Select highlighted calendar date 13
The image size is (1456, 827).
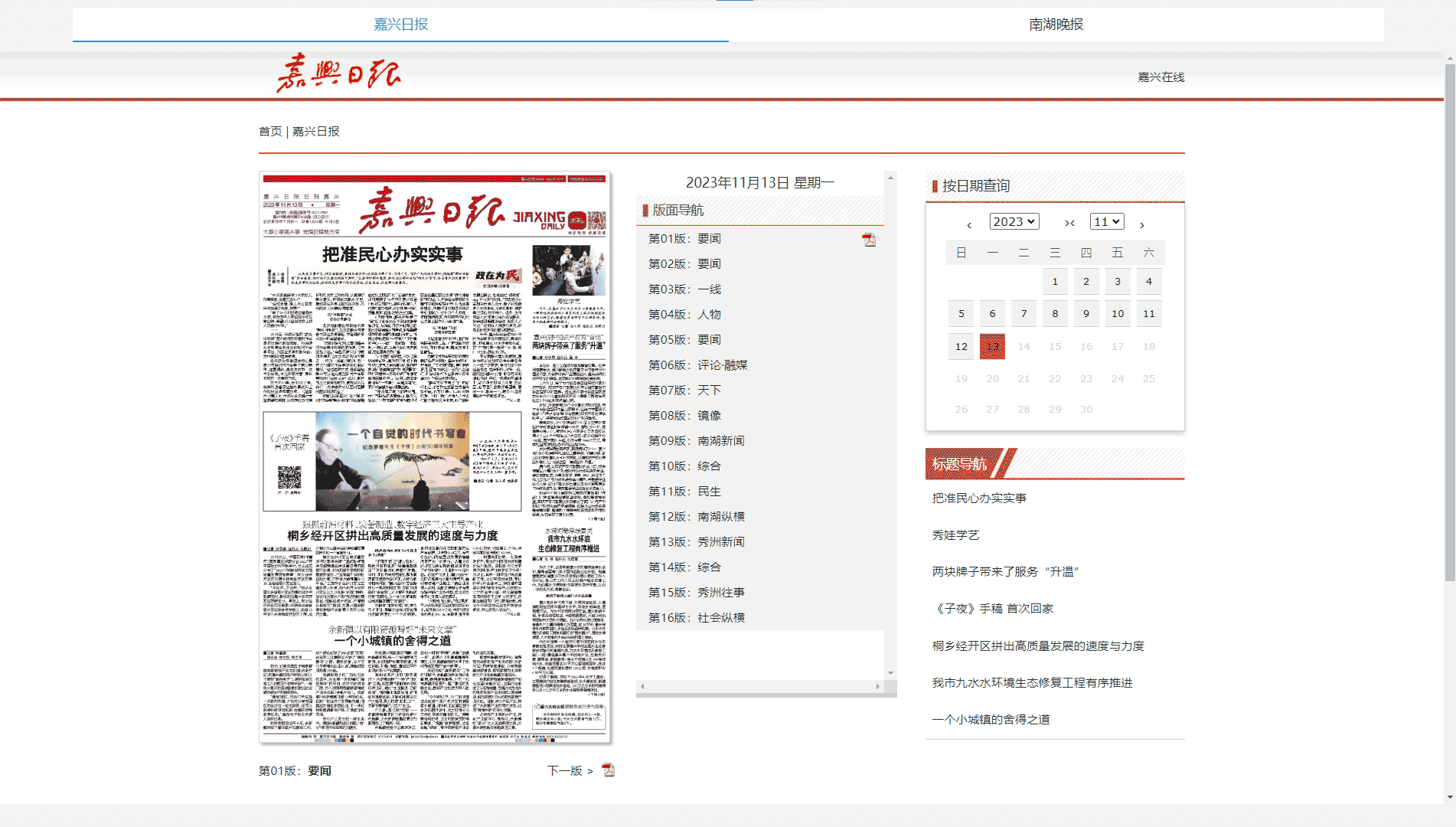pyautogui.click(x=992, y=346)
